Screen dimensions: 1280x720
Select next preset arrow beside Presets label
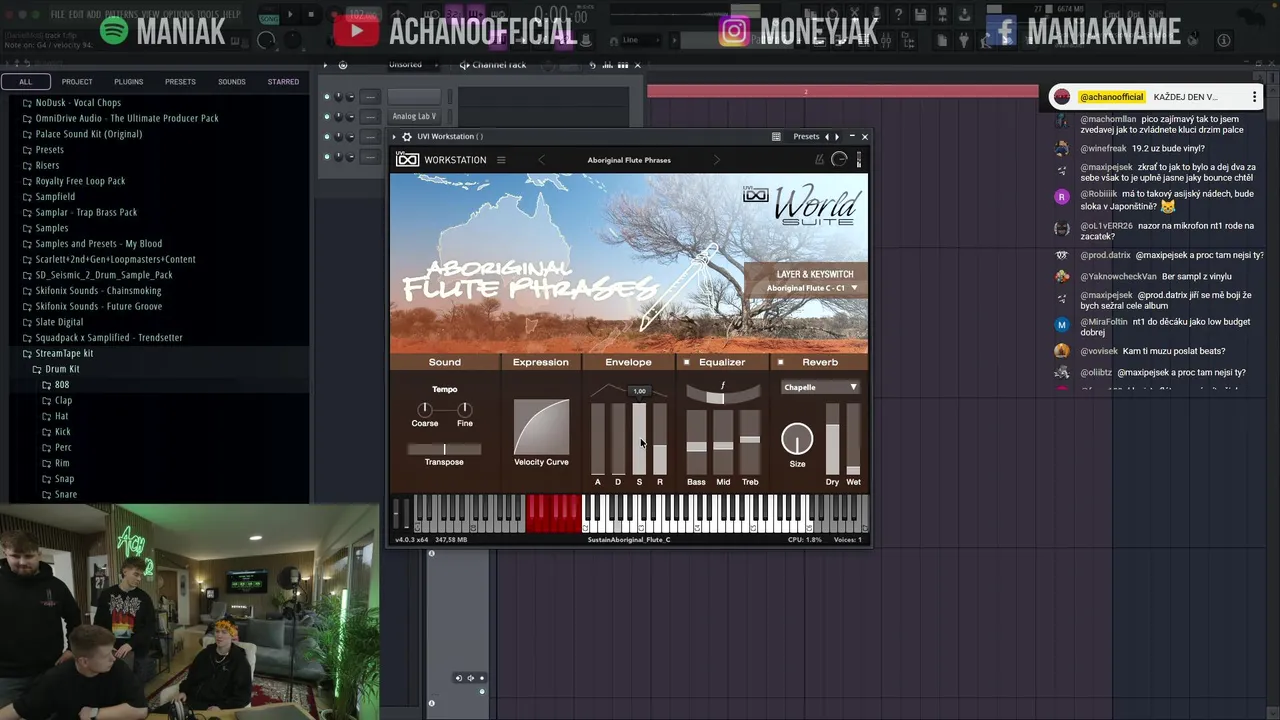pos(837,136)
